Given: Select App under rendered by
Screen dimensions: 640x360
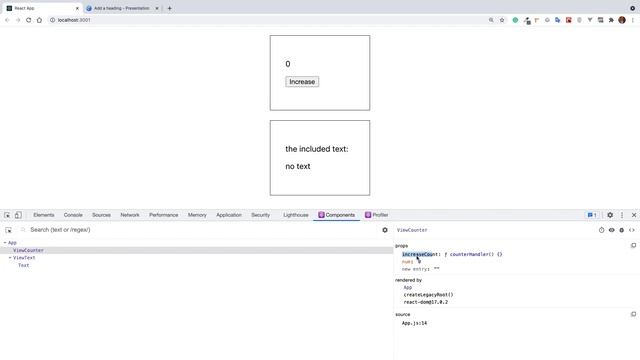Looking at the screenshot, I should tap(408, 288).
